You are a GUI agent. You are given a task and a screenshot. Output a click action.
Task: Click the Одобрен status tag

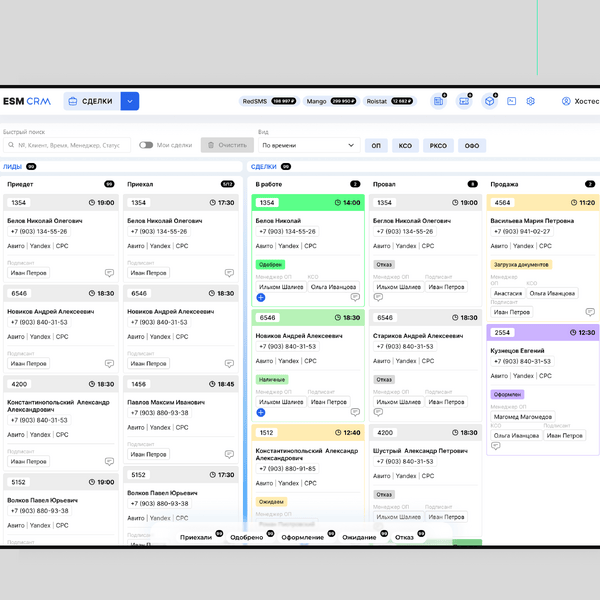point(270,264)
